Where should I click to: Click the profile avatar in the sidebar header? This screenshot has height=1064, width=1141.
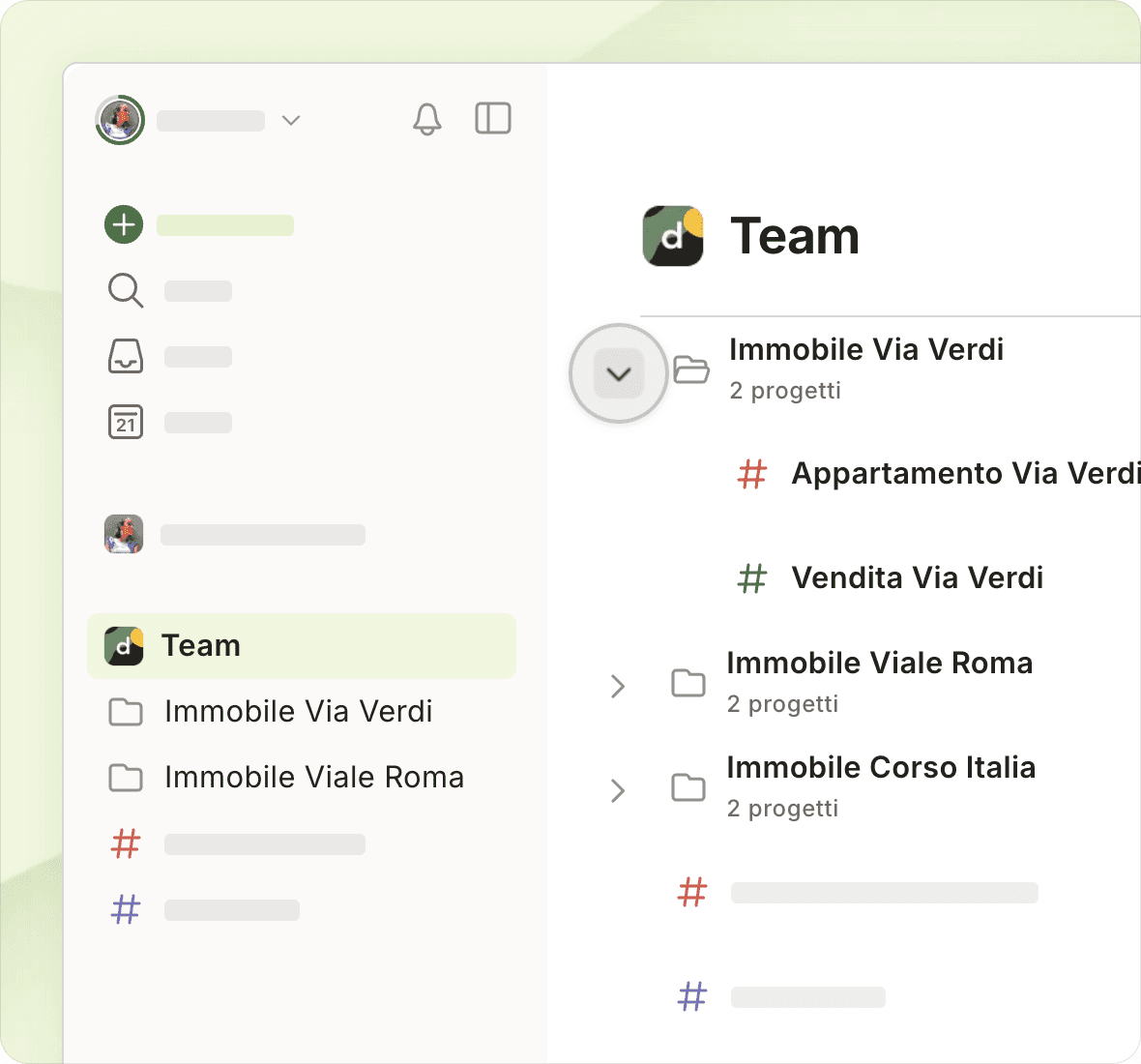tap(120, 120)
